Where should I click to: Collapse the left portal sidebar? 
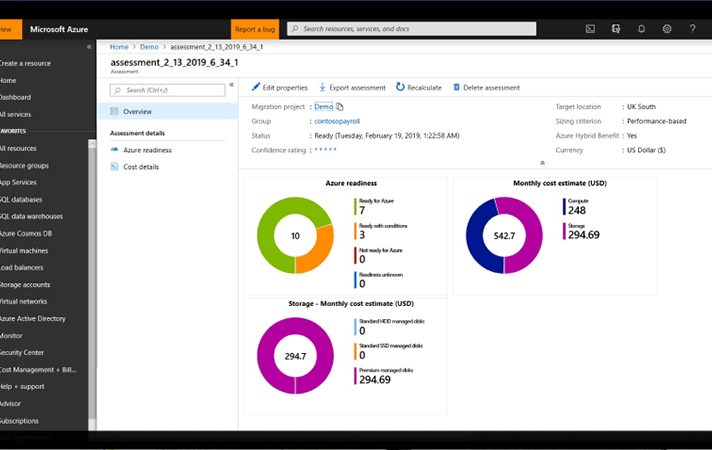(x=89, y=47)
